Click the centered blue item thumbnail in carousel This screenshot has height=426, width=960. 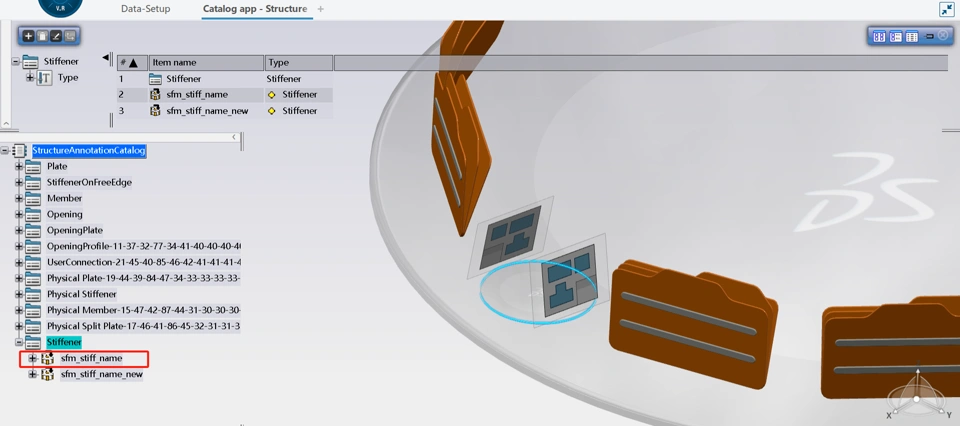(569, 281)
